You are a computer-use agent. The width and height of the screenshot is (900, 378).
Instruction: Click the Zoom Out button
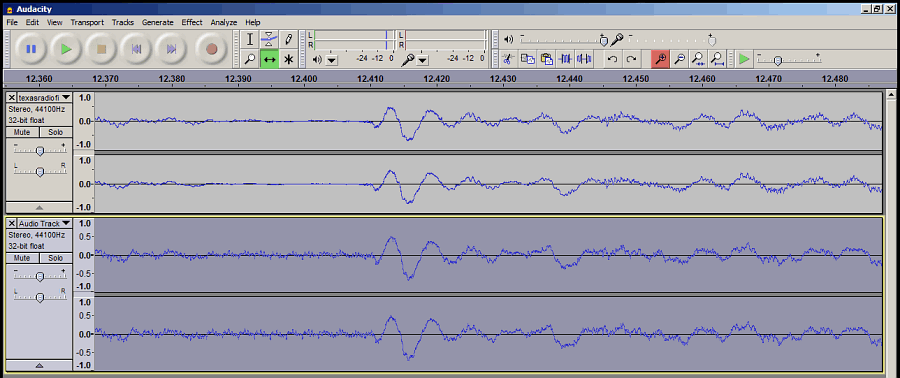point(679,59)
